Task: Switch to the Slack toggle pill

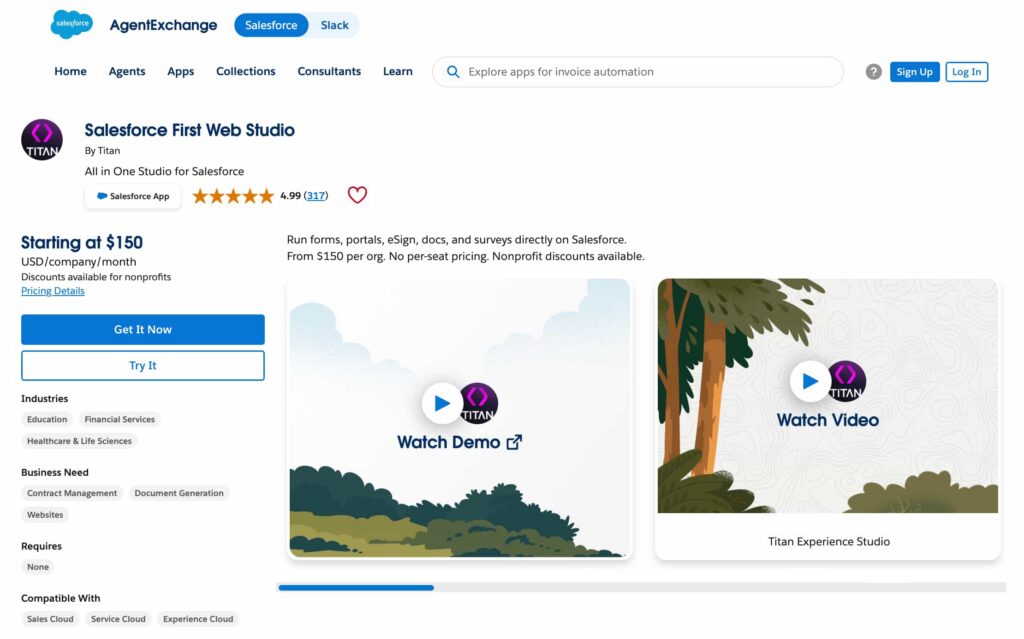Action: (334, 25)
